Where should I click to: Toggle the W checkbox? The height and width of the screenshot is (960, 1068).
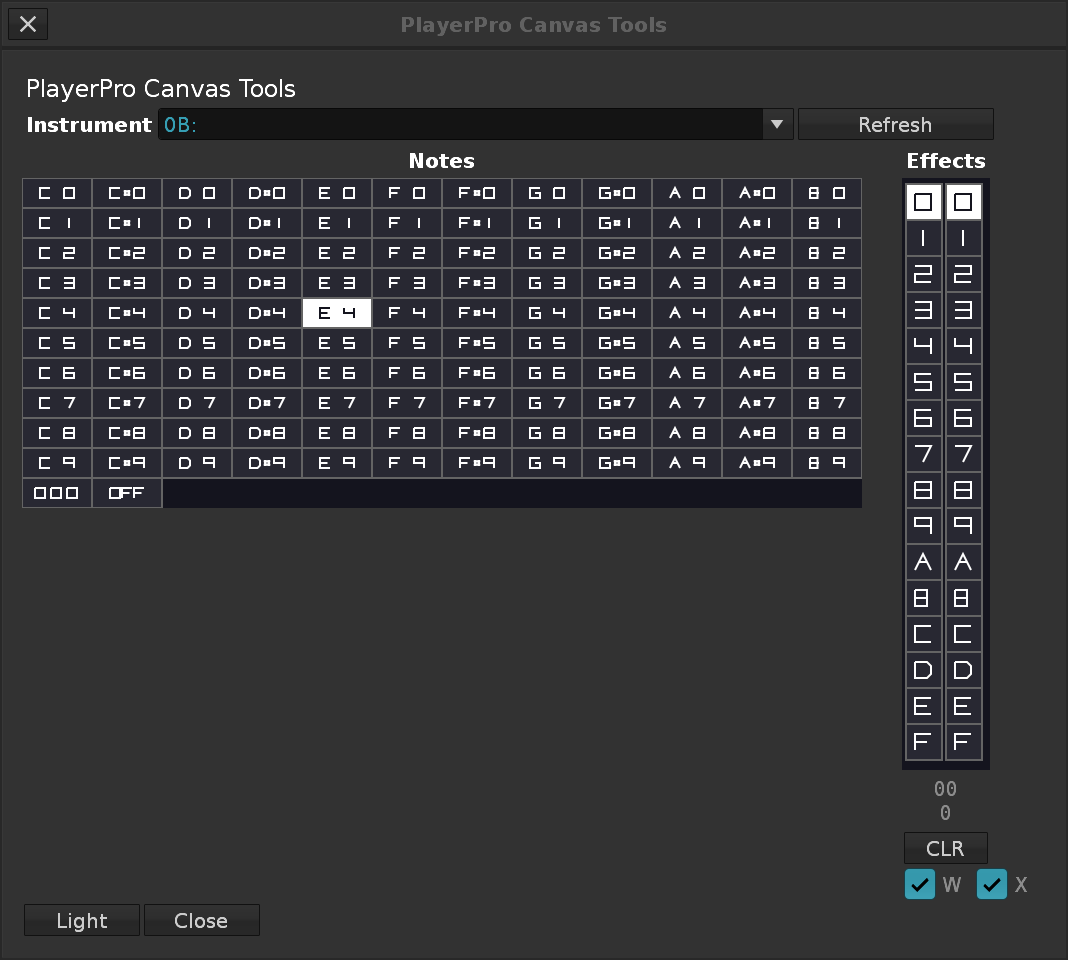(x=920, y=884)
